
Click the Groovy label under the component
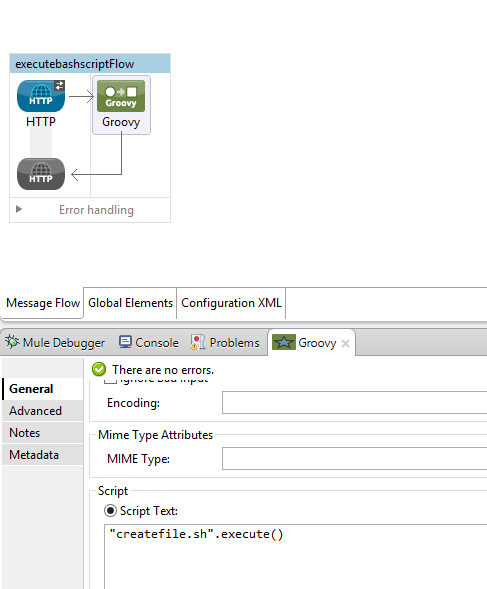tap(121, 122)
